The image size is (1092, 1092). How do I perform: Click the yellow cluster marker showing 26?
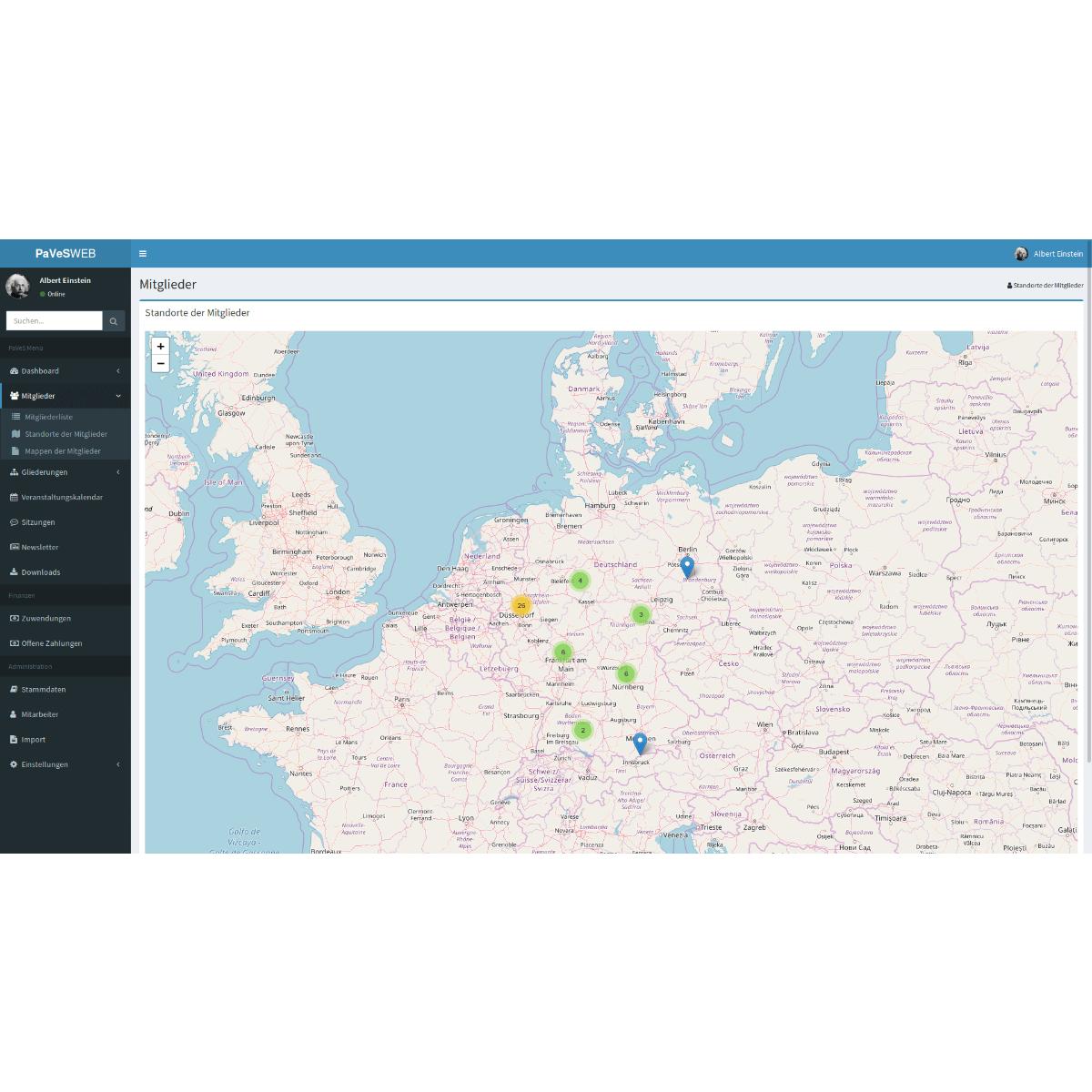tap(521, 605)
